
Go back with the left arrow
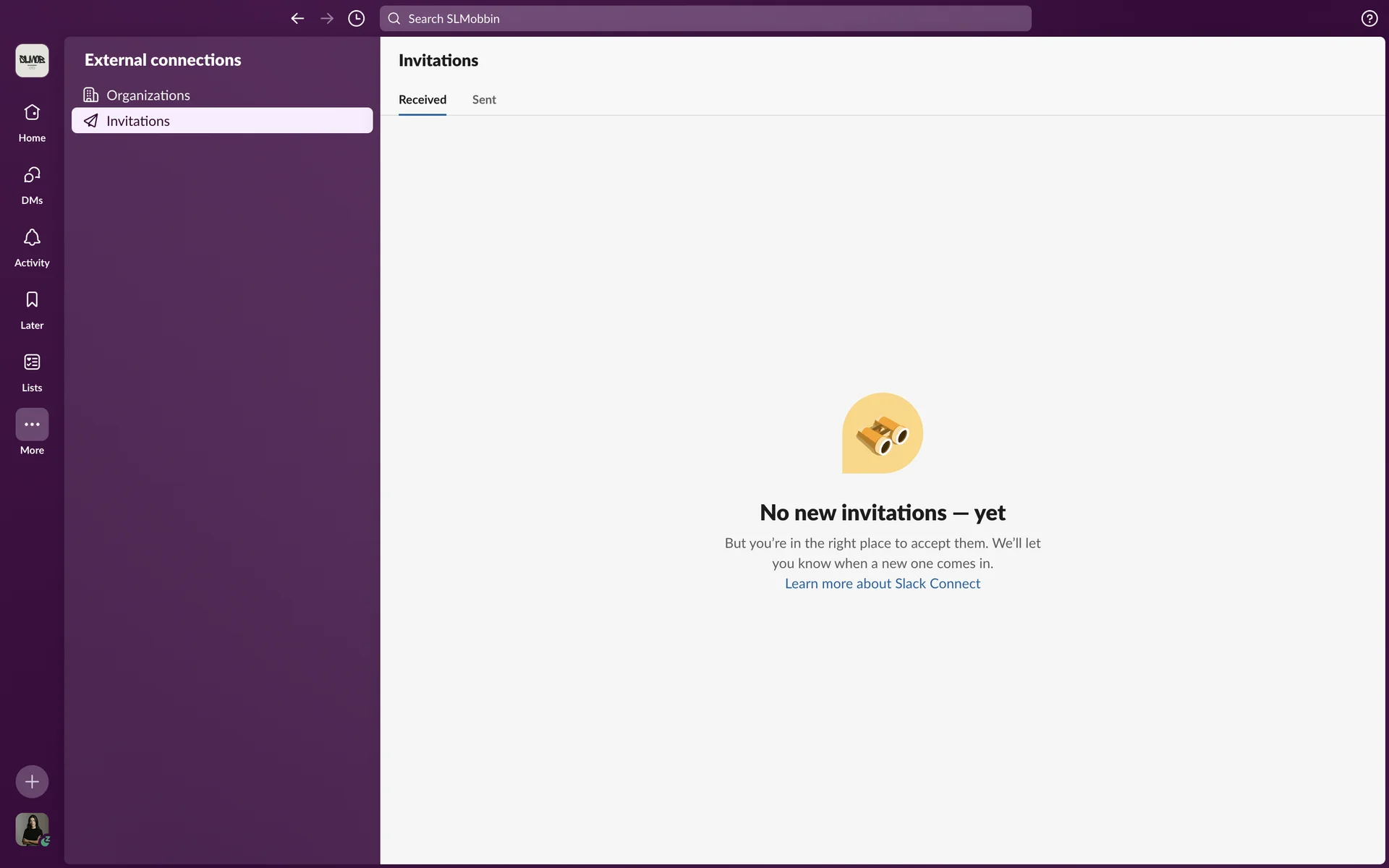297,19
